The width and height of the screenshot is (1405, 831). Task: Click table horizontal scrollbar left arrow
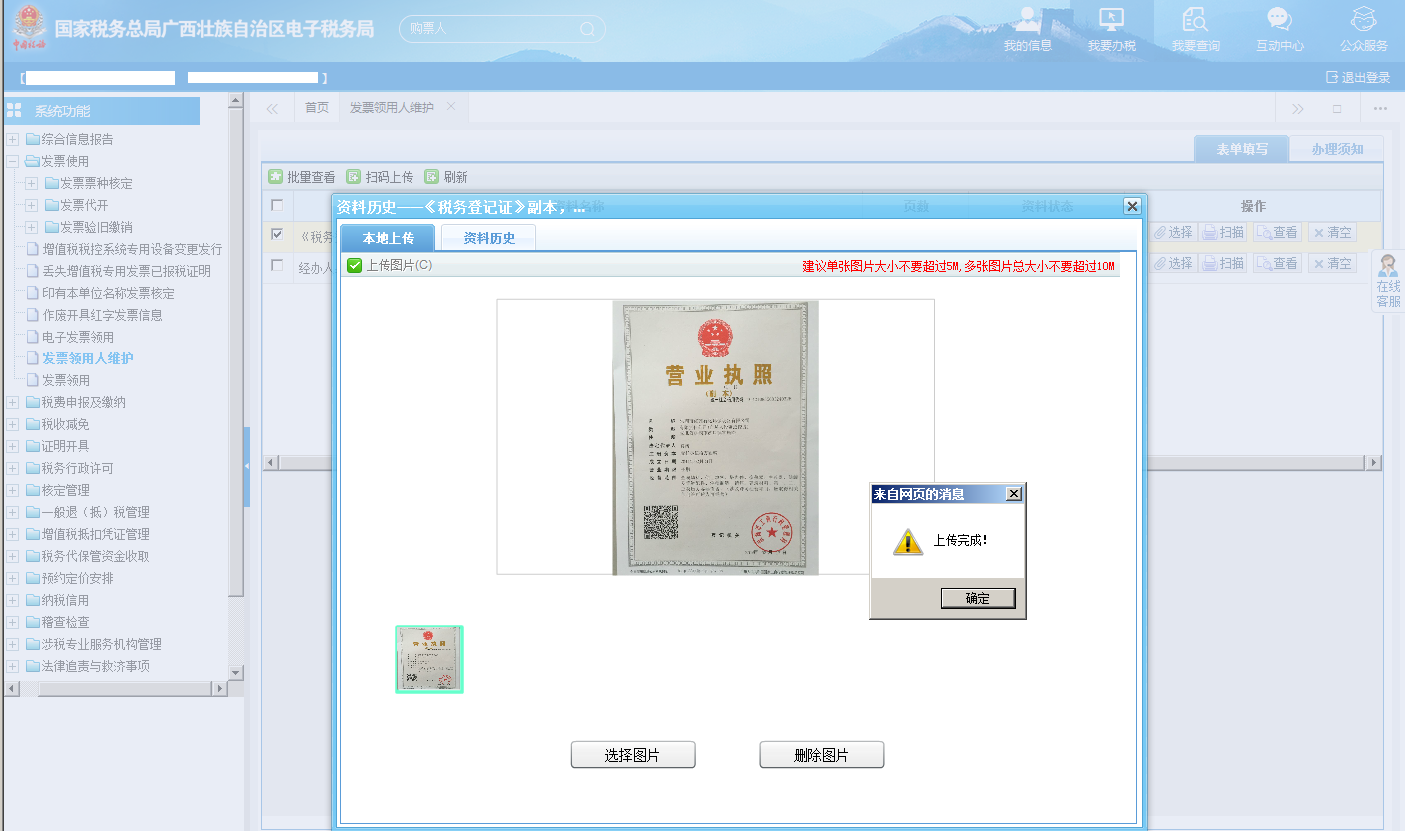coord(269,463)
